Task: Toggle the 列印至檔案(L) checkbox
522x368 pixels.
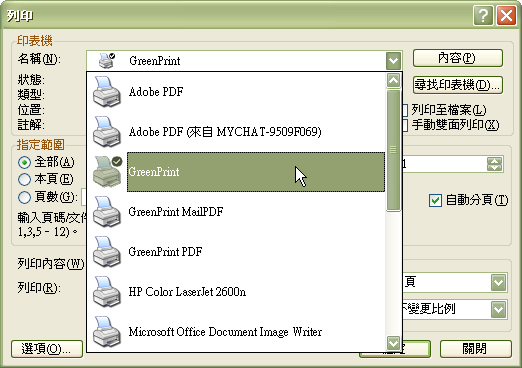Action: point(405,110)
